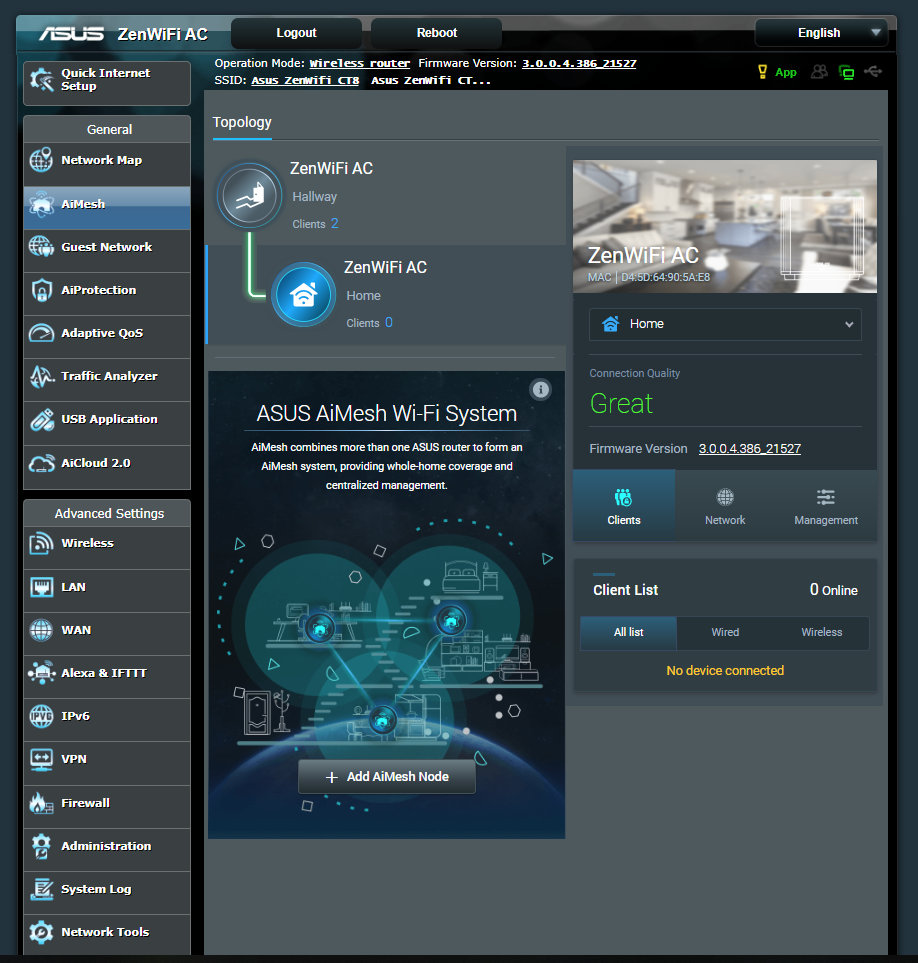Click the info icon on AiMesh banner
Image resolution: width=918 pixels, height=963 pixels.
(x=541, y=389)
